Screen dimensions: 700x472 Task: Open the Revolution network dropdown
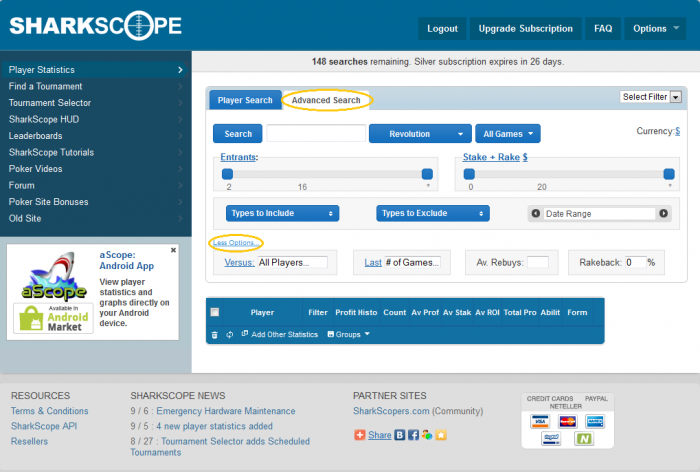(420, 134)
